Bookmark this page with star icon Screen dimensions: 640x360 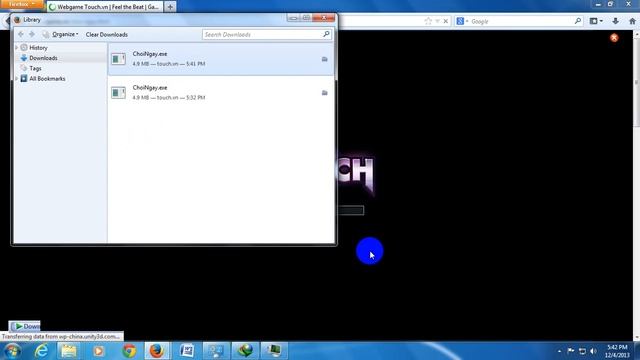[428, 21]
